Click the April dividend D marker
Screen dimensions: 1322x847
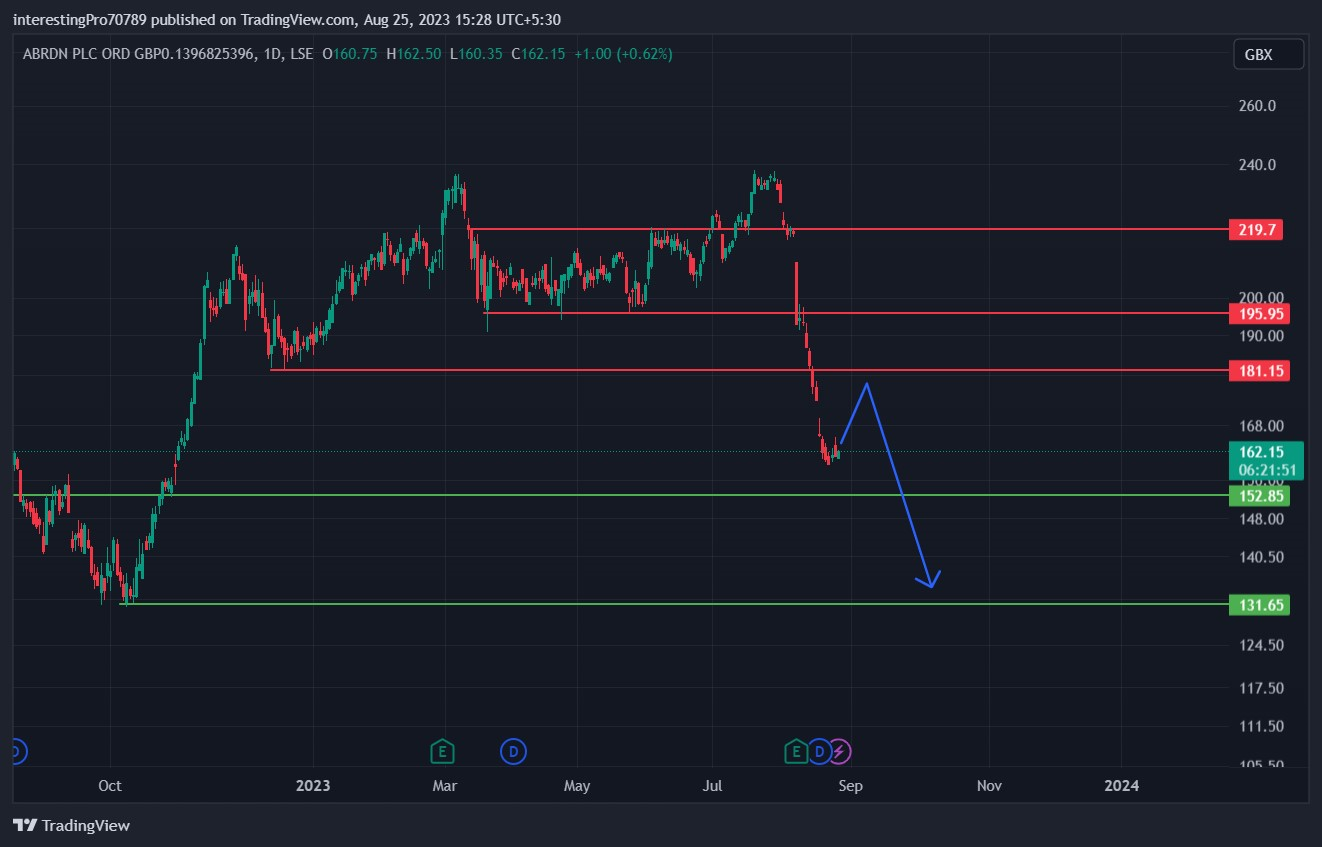513,751
